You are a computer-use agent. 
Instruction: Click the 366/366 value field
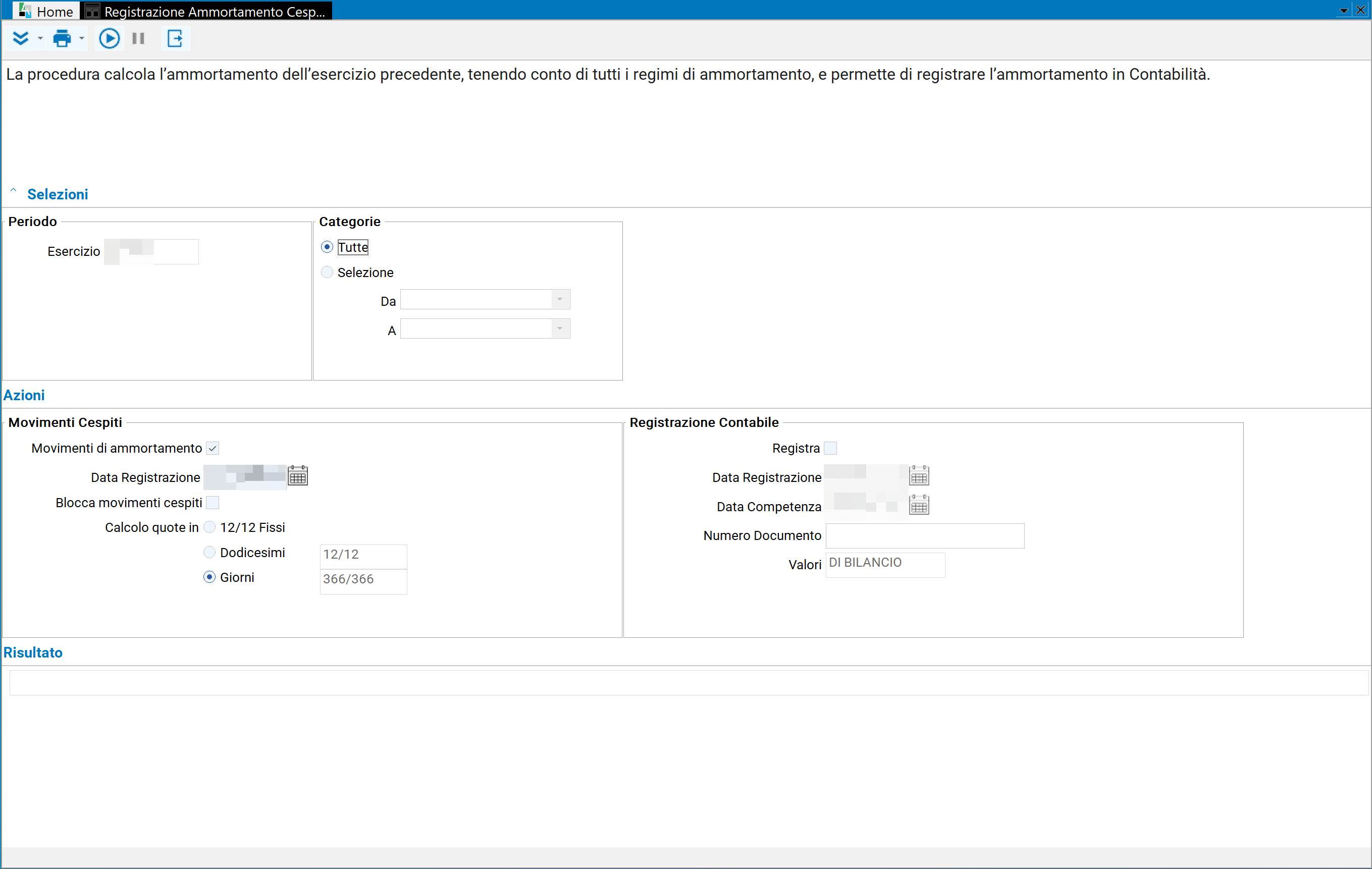tap(363, 581)
